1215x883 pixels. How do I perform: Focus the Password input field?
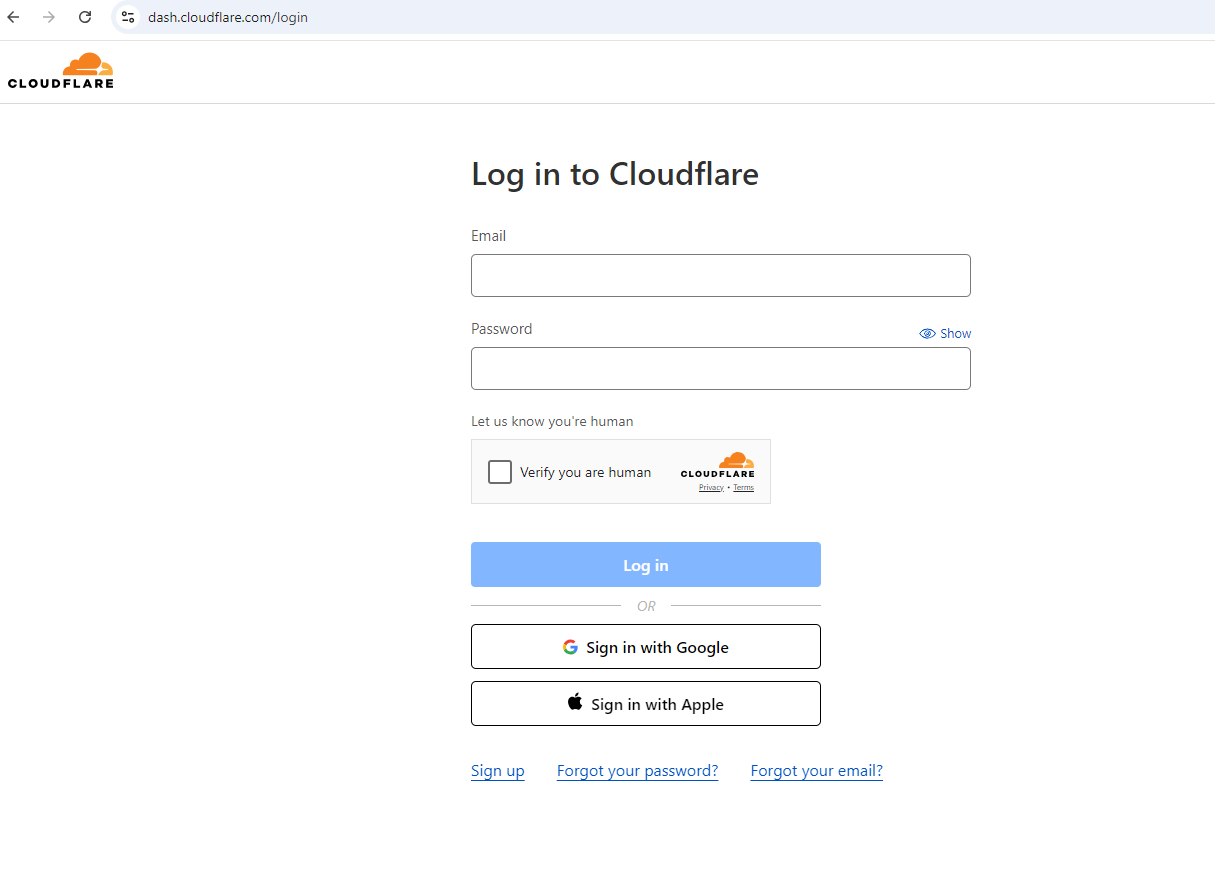point(720,368)
